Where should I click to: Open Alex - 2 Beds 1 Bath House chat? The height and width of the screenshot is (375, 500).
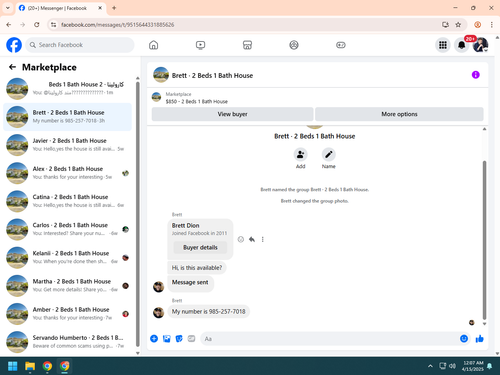[x=67, y=173]
